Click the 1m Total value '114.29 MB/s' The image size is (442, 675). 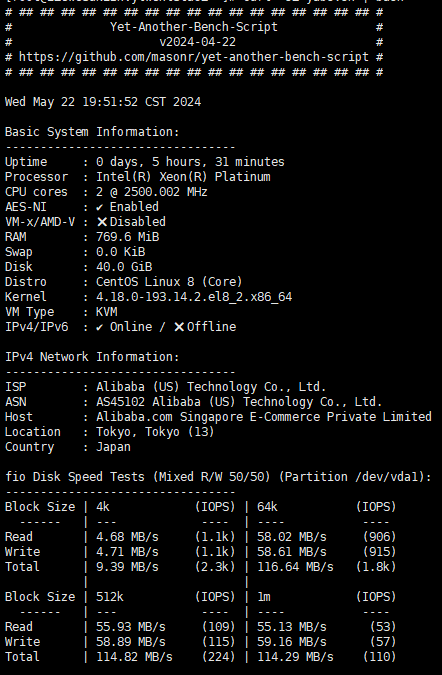[x=295, y=657]
